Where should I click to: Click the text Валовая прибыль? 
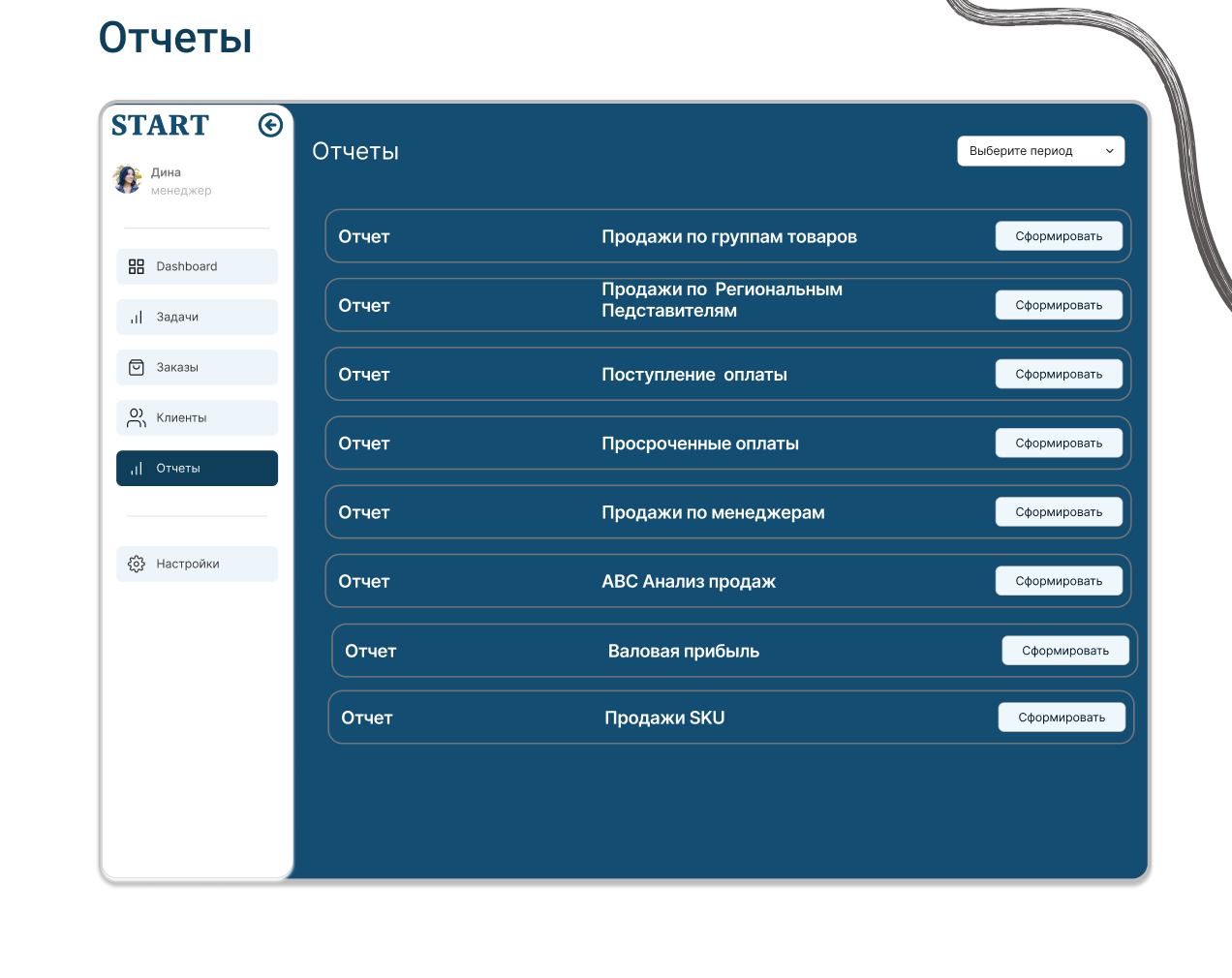tap(684, 651)
